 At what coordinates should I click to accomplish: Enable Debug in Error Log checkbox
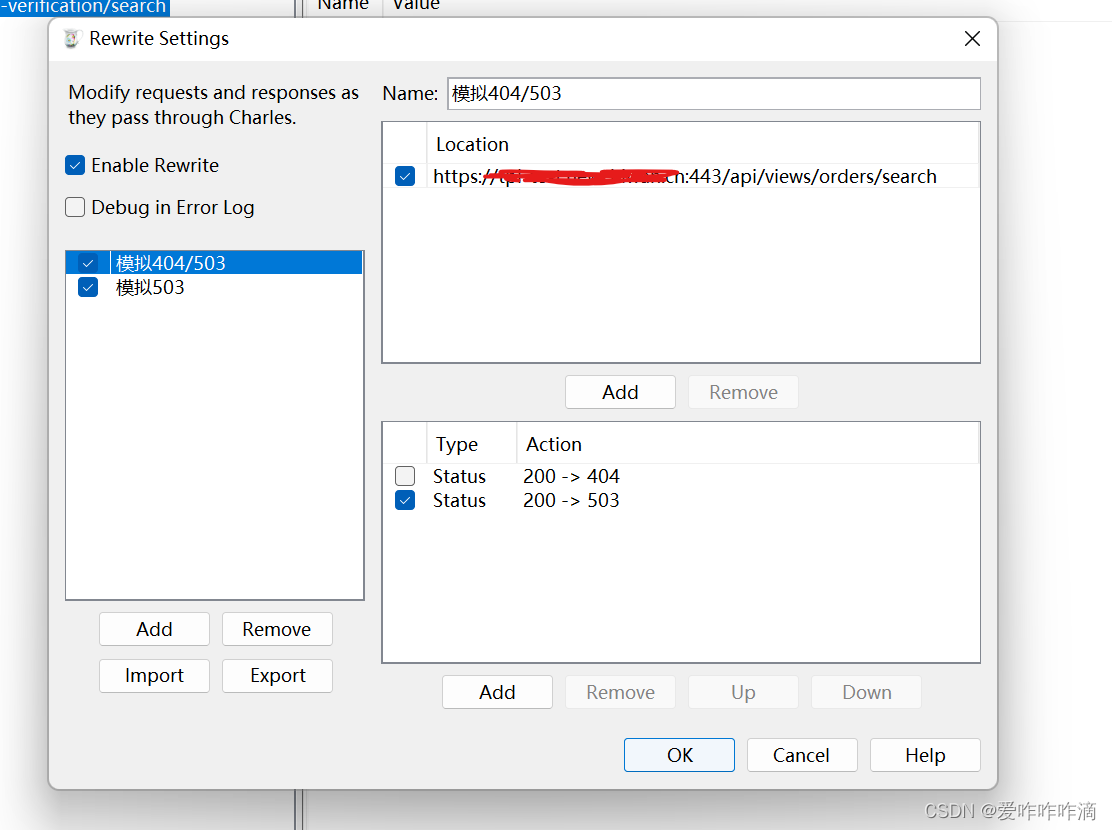74,207
